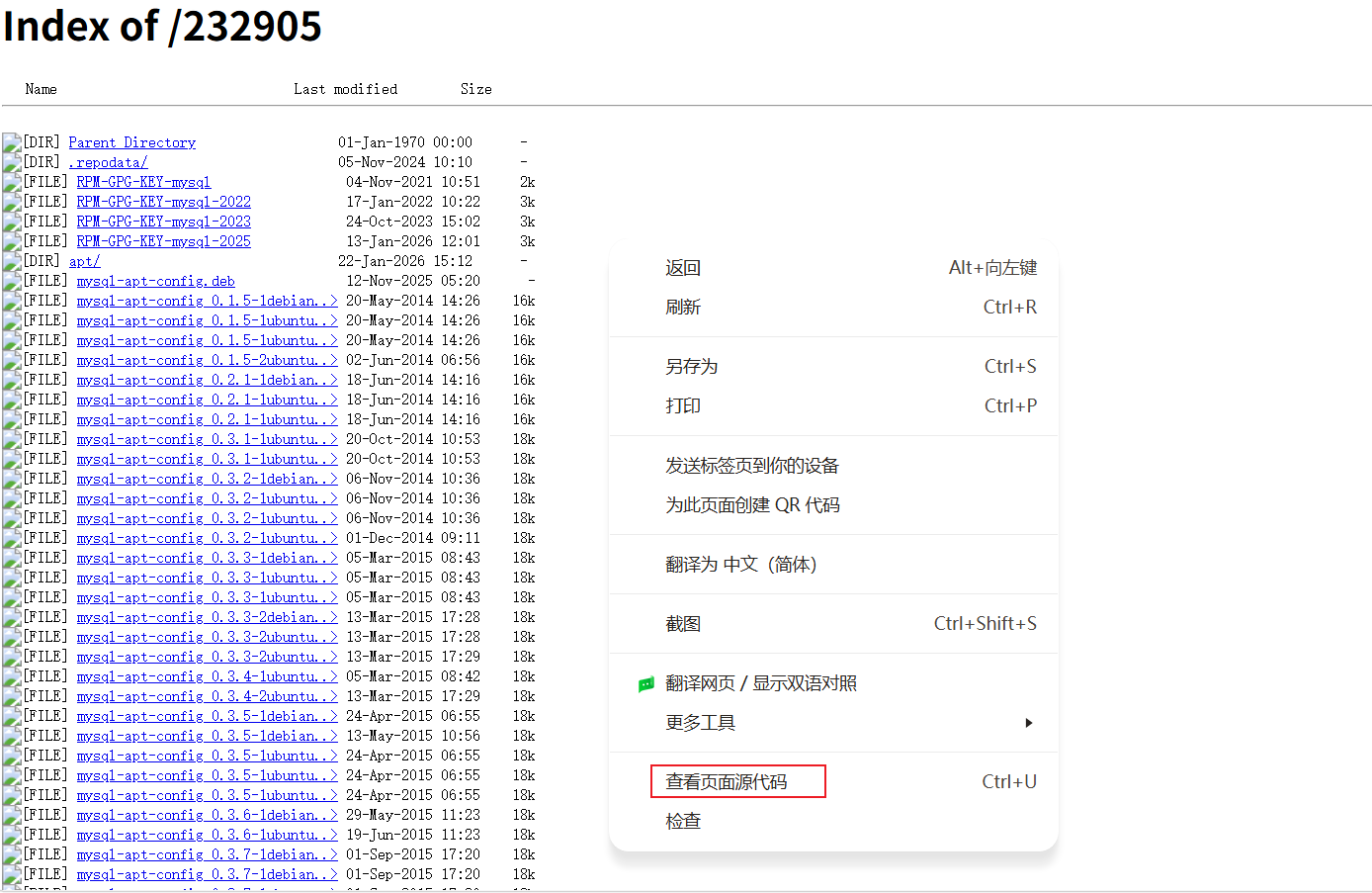Click the file icon beside mysql-apt-config_0.1.5-2ubuntu
The width and height of the screenshot is (1372, 893).
12,360
